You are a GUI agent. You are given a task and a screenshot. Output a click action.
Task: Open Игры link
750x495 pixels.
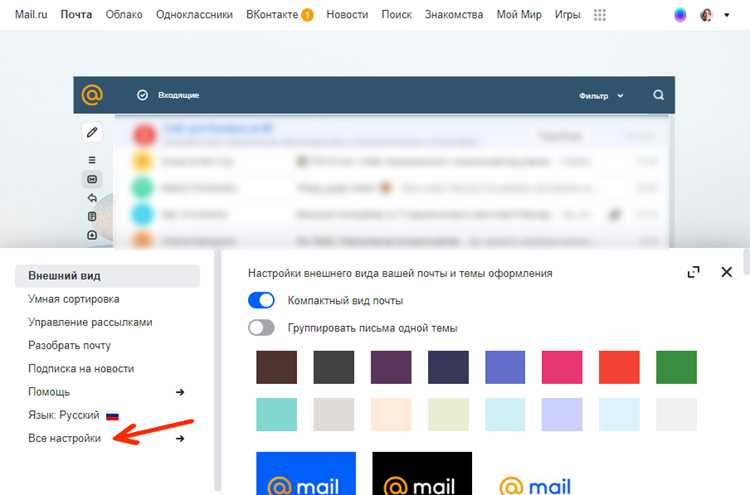pos(567,15)
